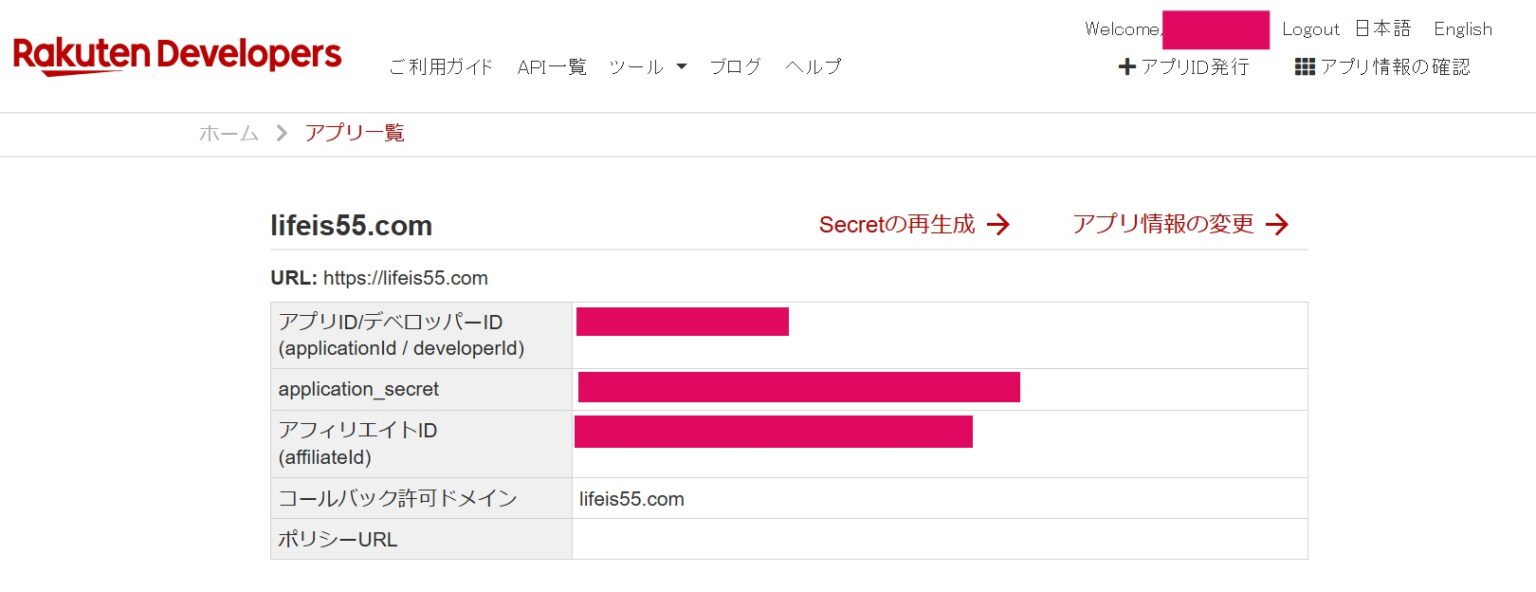
Task: Open the ブログ navigation item
Action: pos(735,67)
